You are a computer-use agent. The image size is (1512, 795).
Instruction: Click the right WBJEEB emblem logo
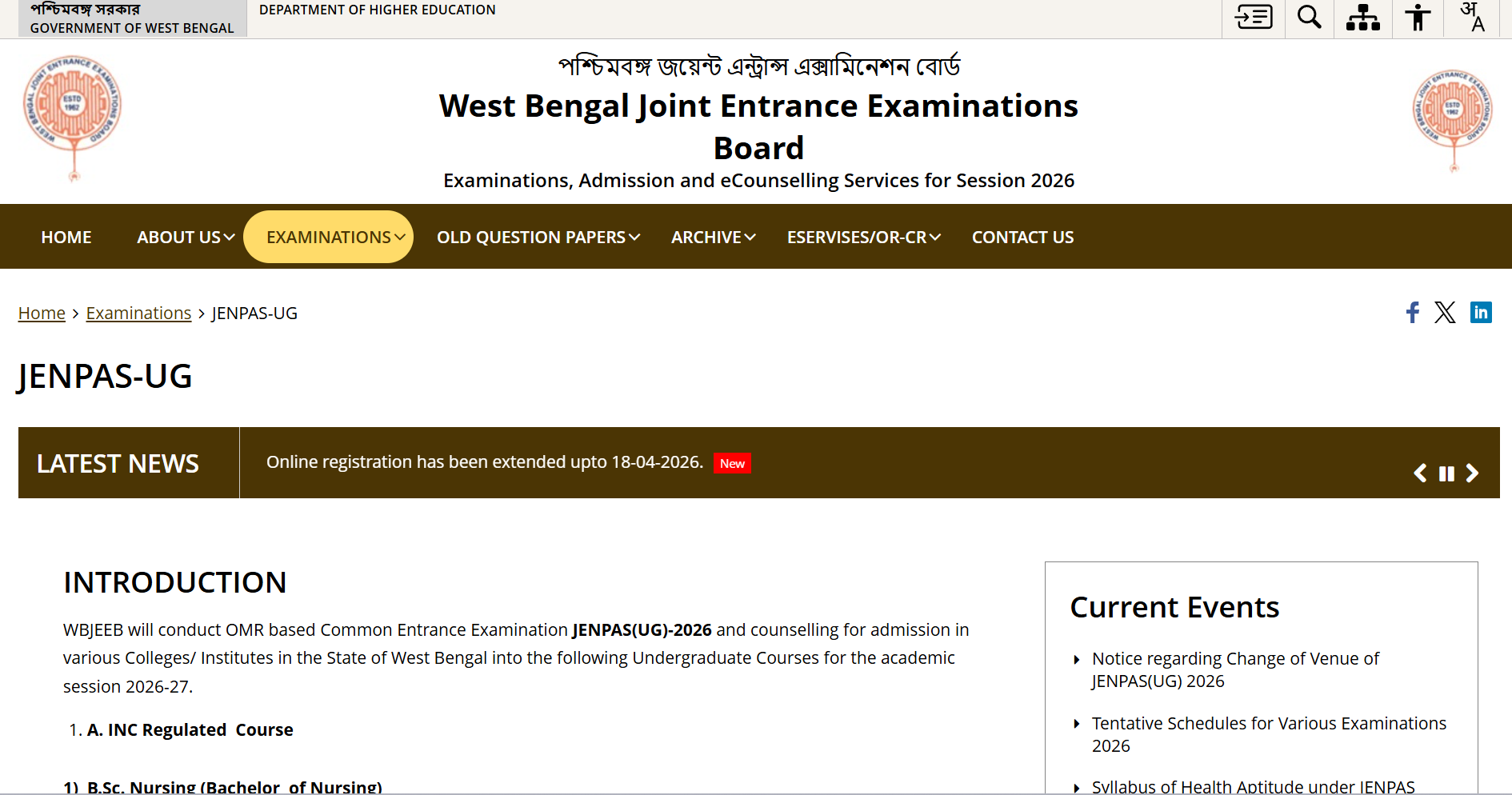[x=1453, y=120]
